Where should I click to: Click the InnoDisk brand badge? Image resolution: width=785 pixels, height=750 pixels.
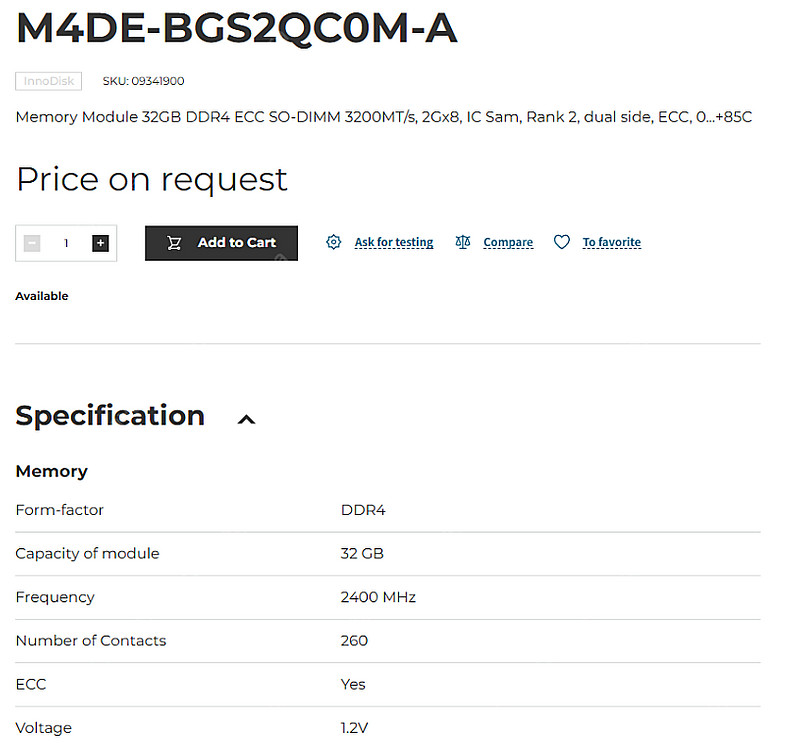49,81
